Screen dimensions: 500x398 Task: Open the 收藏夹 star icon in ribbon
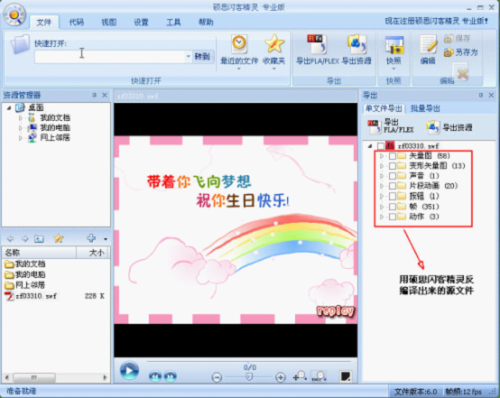274,43
